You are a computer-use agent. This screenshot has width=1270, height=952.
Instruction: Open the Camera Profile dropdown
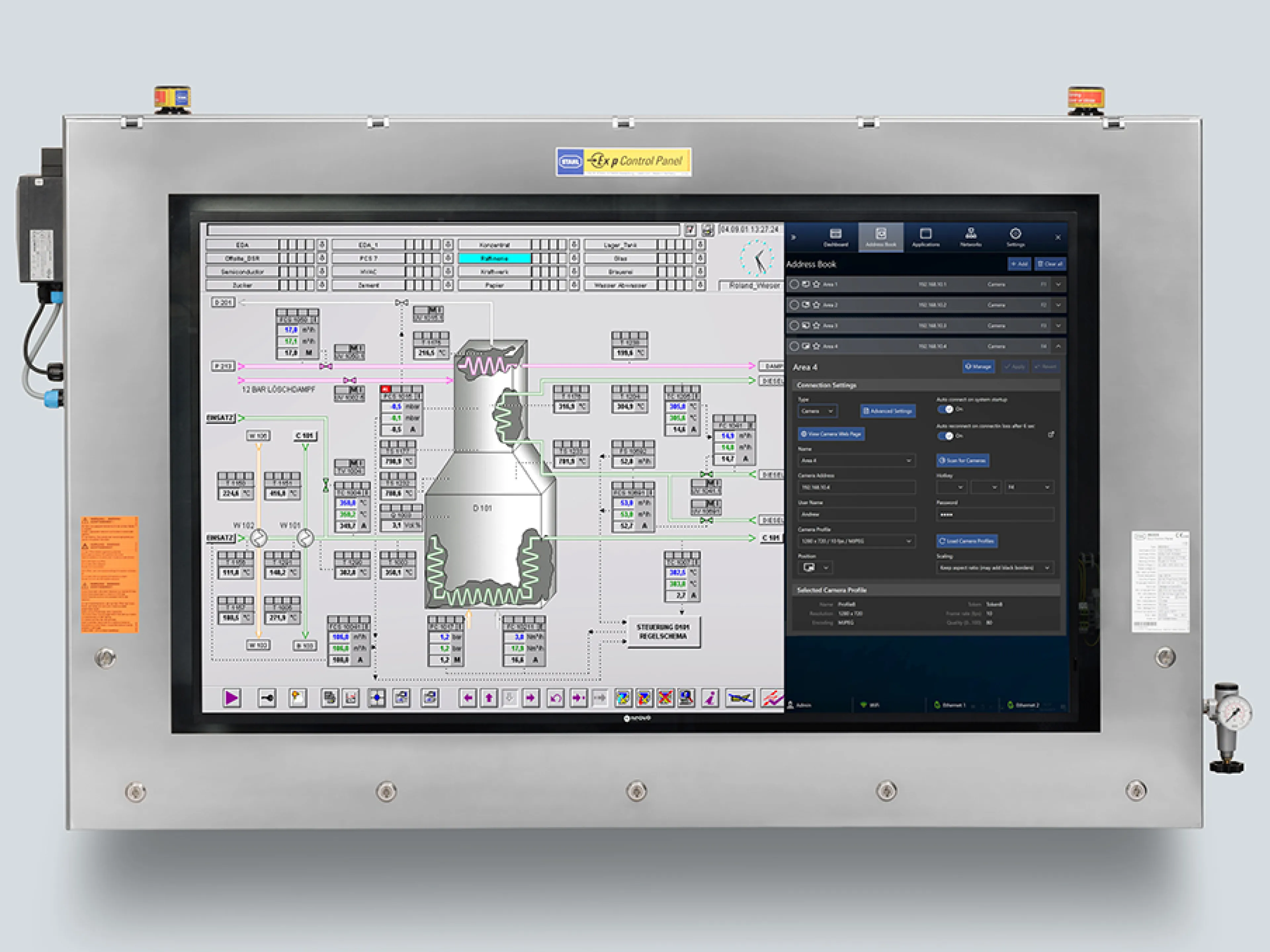pos(856,540)
